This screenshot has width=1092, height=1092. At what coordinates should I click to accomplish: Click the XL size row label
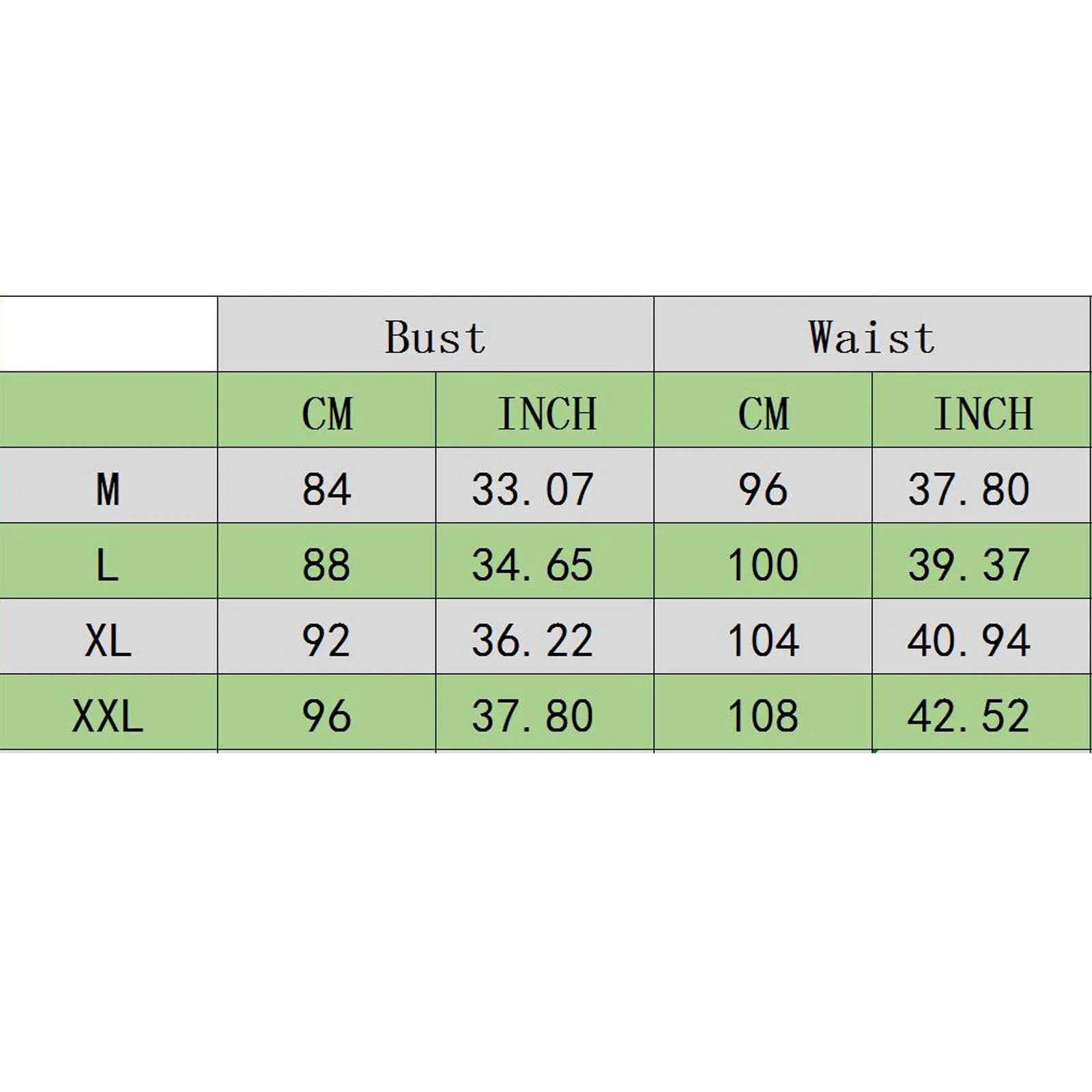(x=109, y=637)
